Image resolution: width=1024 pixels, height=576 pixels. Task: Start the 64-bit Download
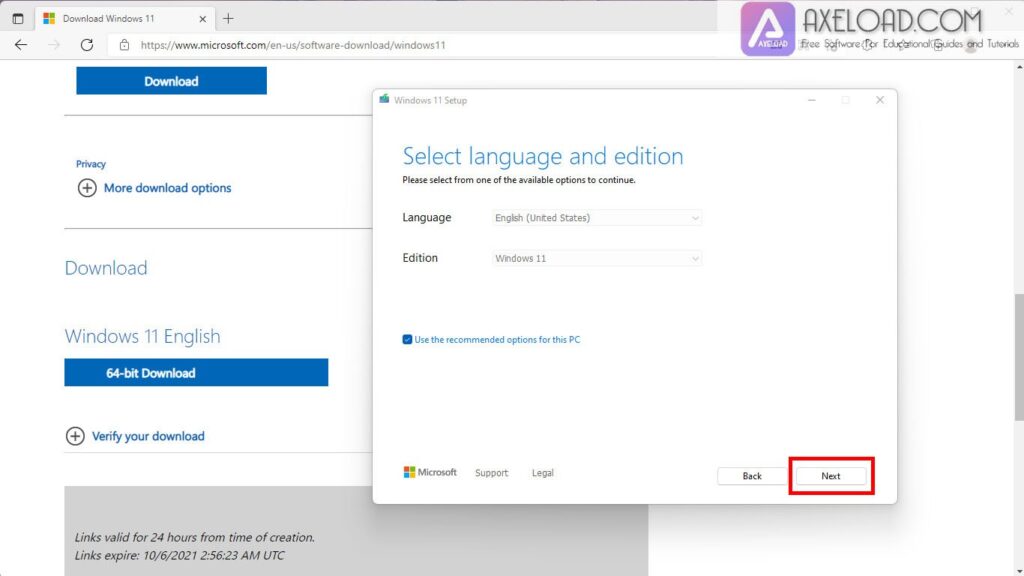[x=196, y=372]
